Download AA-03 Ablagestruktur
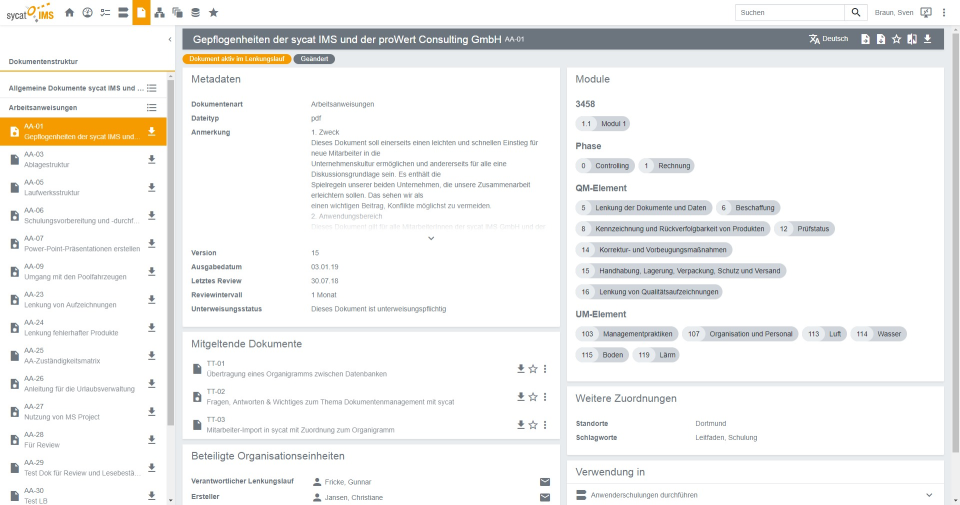The height and width of the screenshot is (505, 960). coord(152,159)
